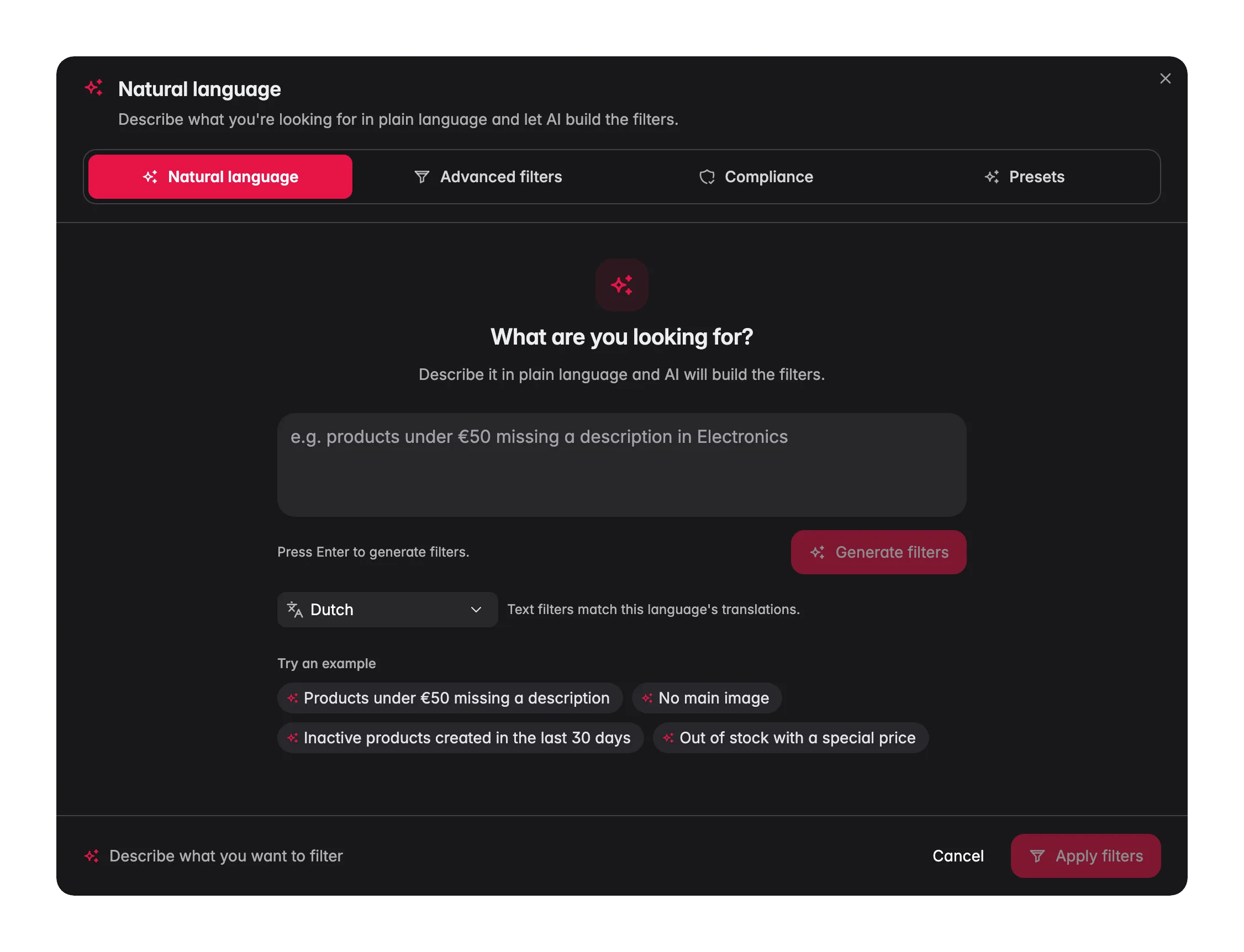Click the 'Describe what you want to filter' footer text
The image size is (1244, 952).
pos(226,856)
